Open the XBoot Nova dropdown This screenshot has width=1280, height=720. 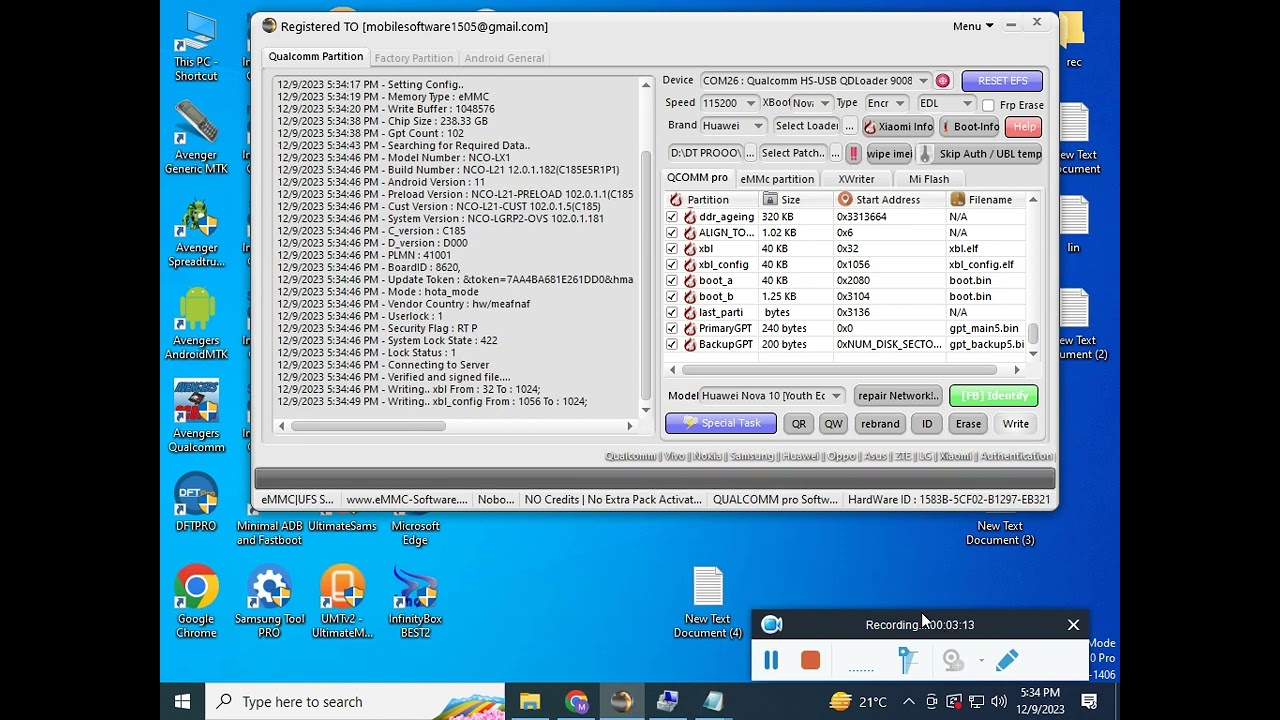pyautogui.click(x=811, y=103)
